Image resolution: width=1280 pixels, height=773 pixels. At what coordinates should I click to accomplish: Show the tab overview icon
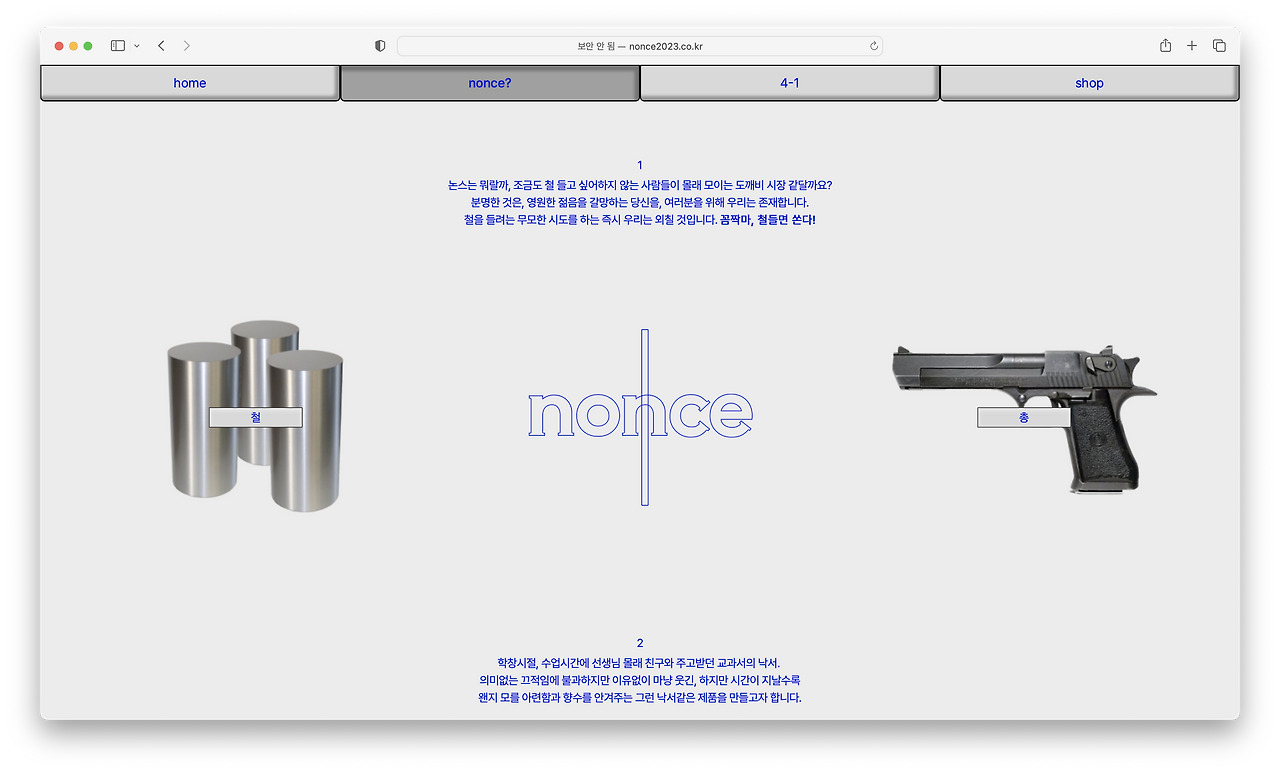1219,46
